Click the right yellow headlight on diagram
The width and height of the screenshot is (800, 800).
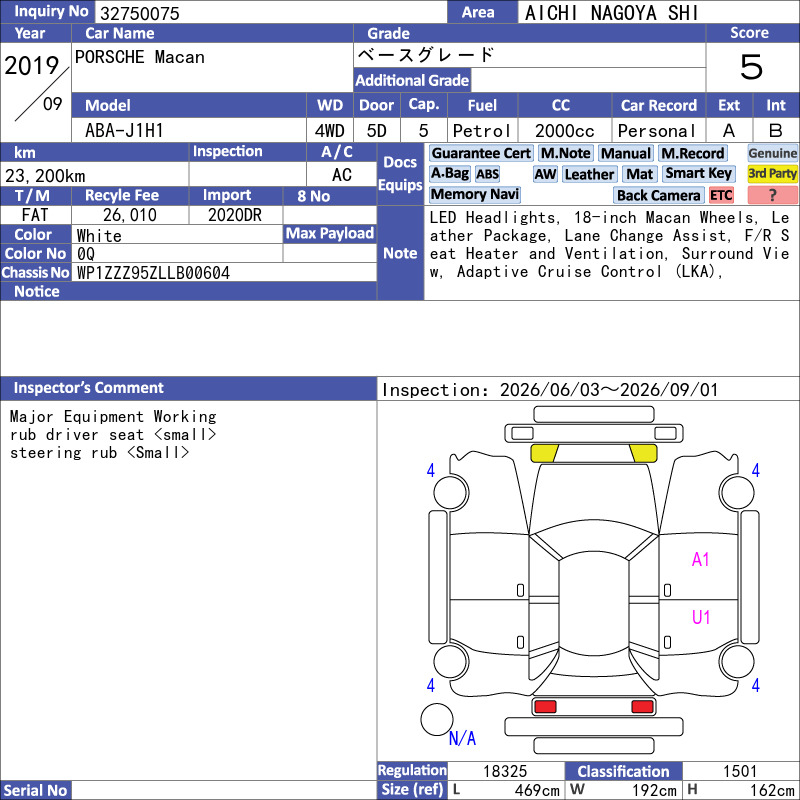[643, 453]
